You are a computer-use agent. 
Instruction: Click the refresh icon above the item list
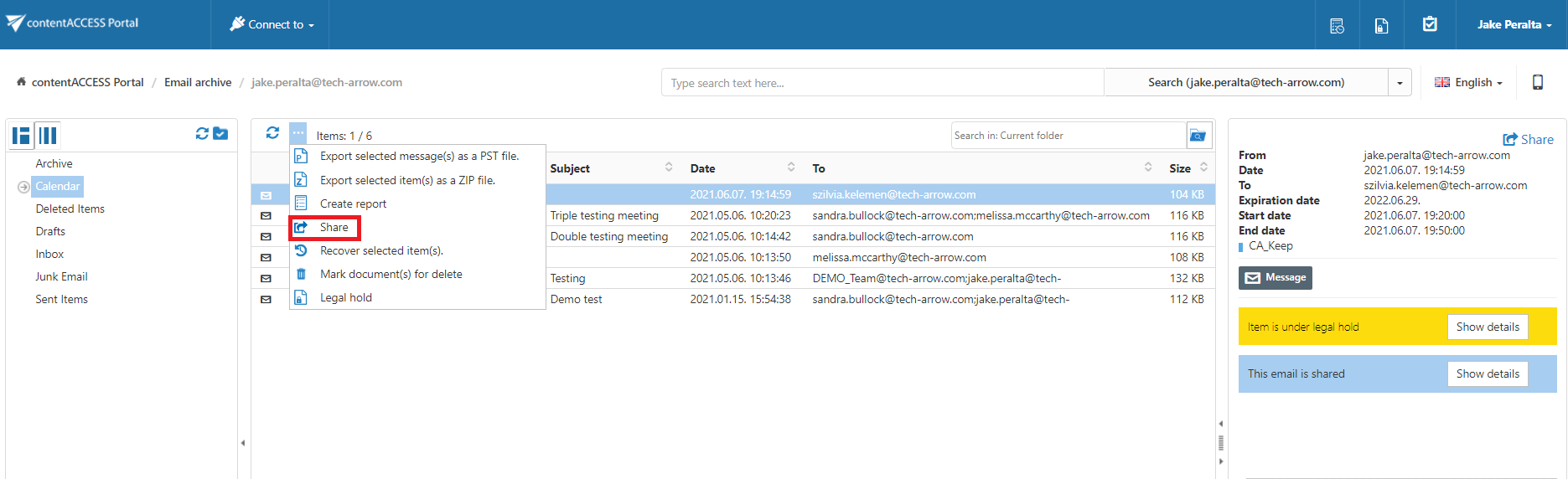(x=272, y=133)
